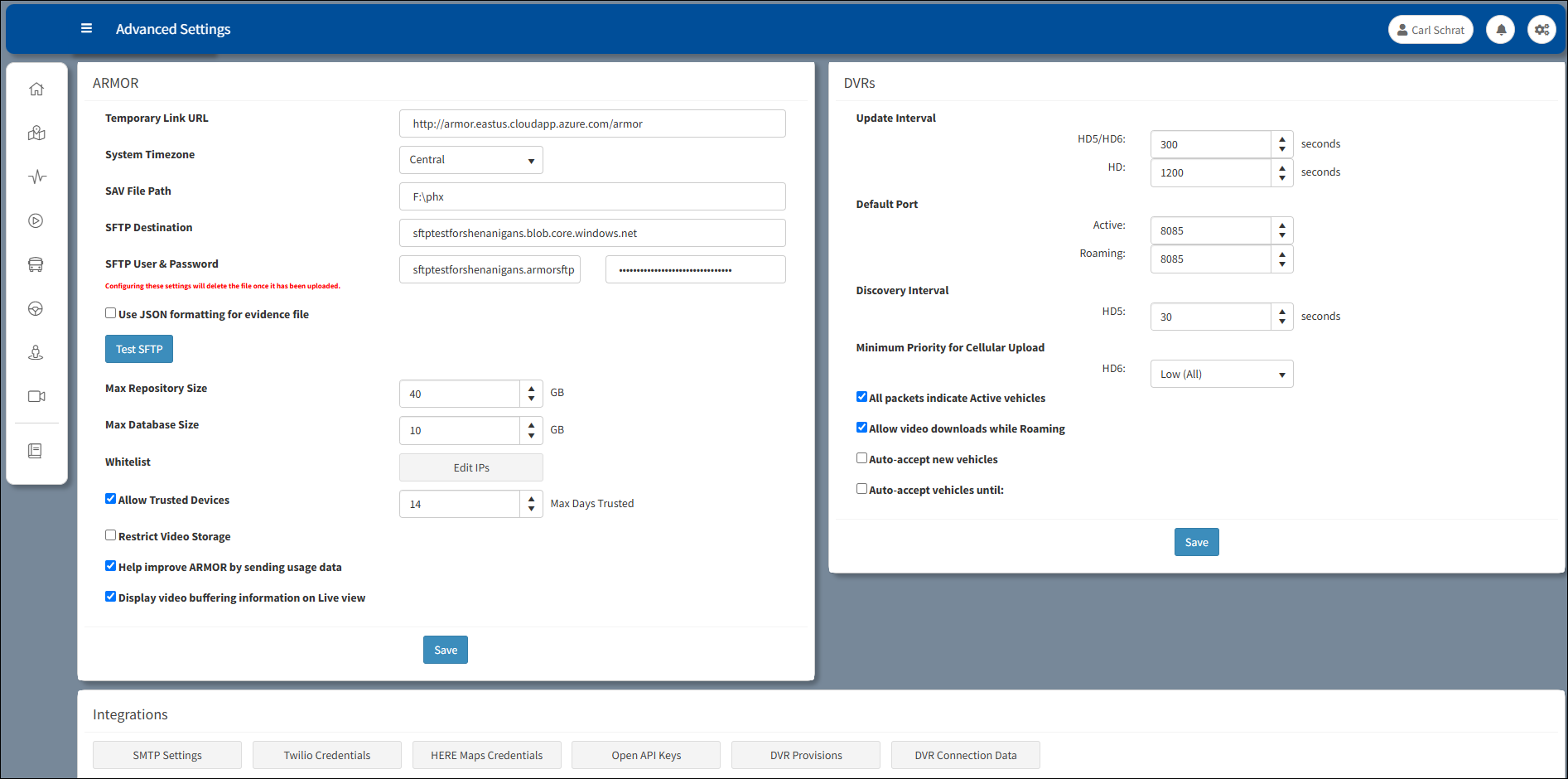Adjust Active default port spinner

1281,230
